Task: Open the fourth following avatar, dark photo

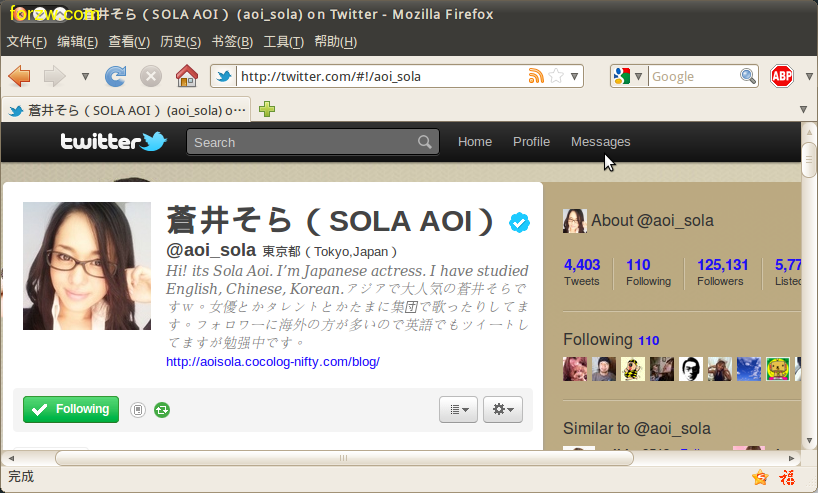Action: (661, 369)
